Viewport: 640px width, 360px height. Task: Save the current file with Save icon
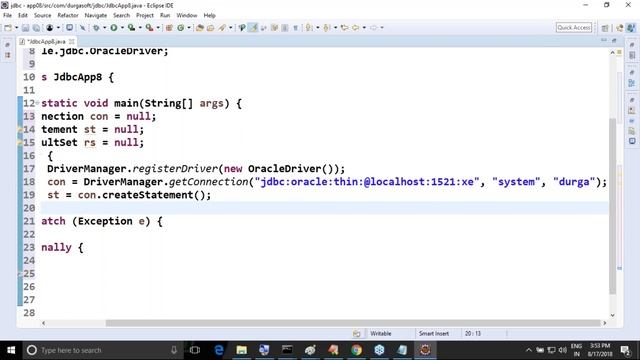25,28
